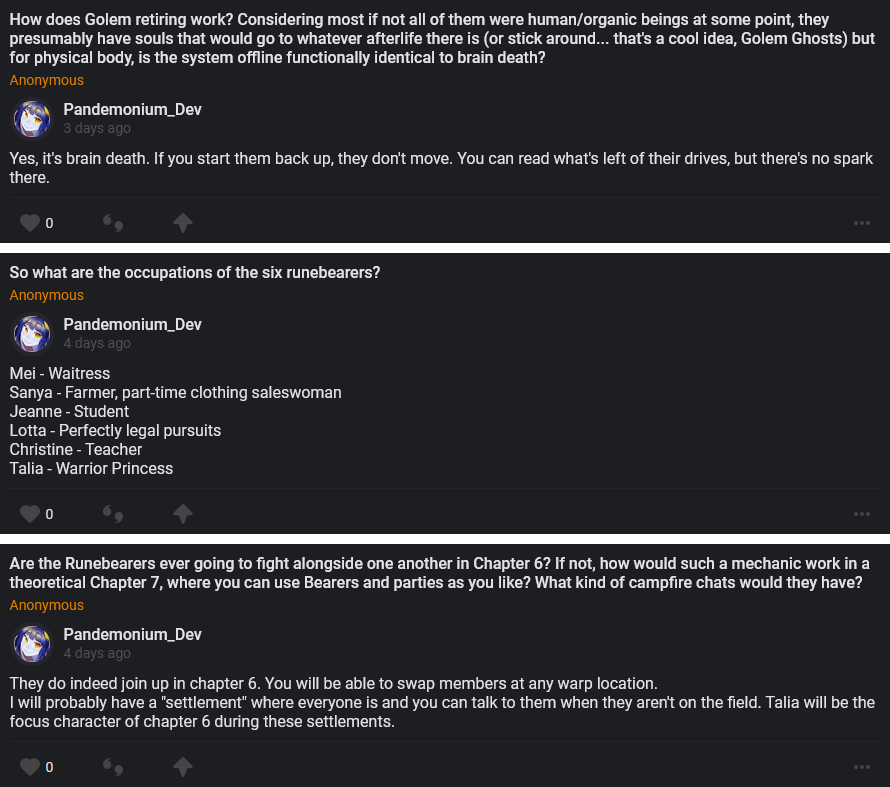Share the runebearers occupations answer using arrow icon
Viewport: 890px width, 787px height.
[183, 514]
